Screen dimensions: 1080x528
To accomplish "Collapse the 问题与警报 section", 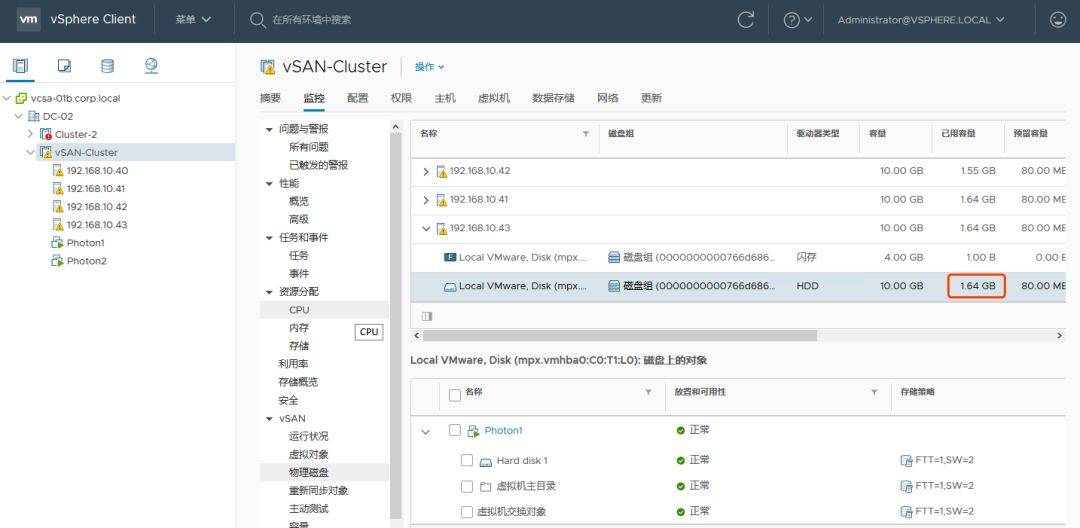I will [x=269, y=129].
